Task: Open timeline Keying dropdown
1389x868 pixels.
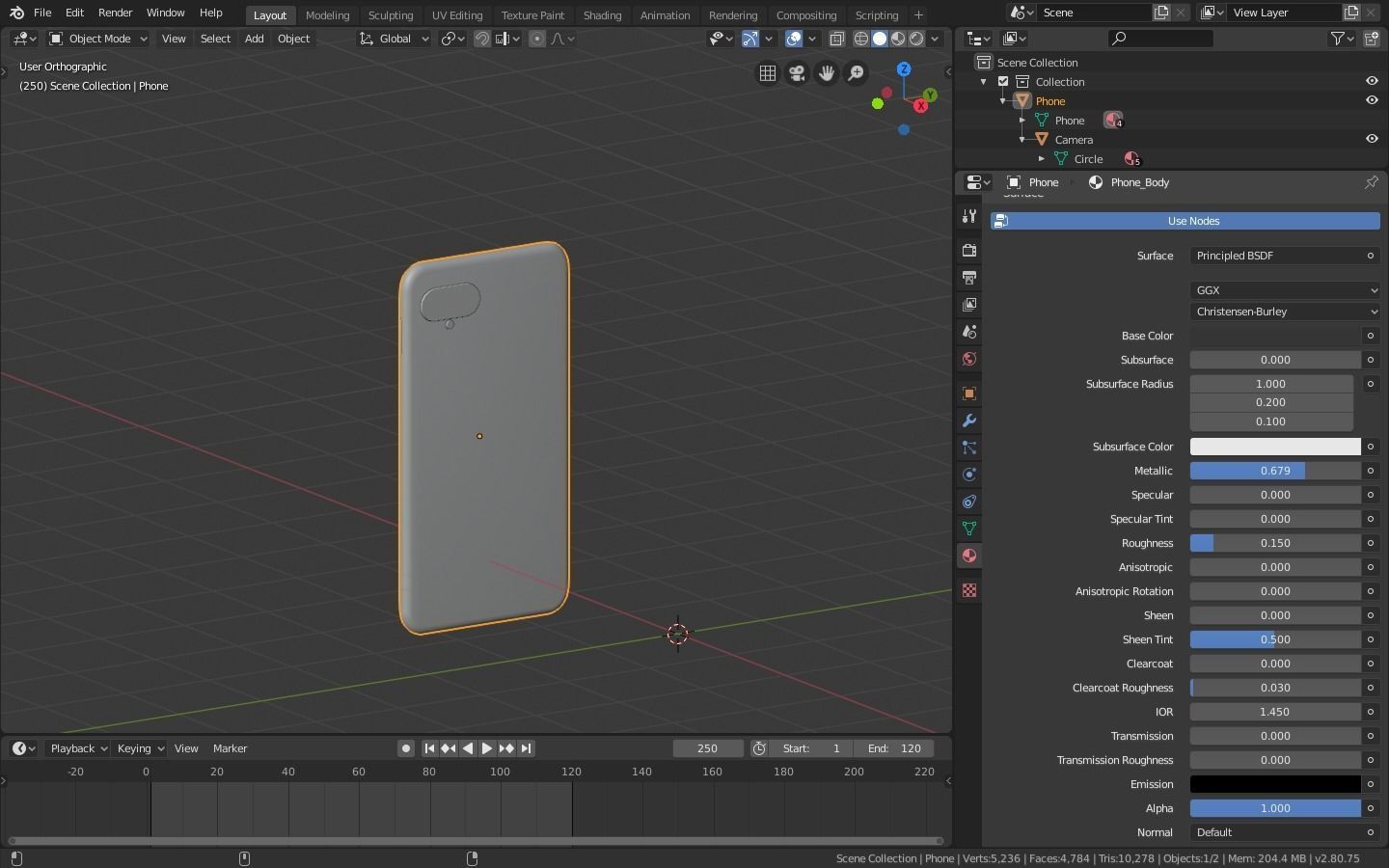Action: coord(140,748)
